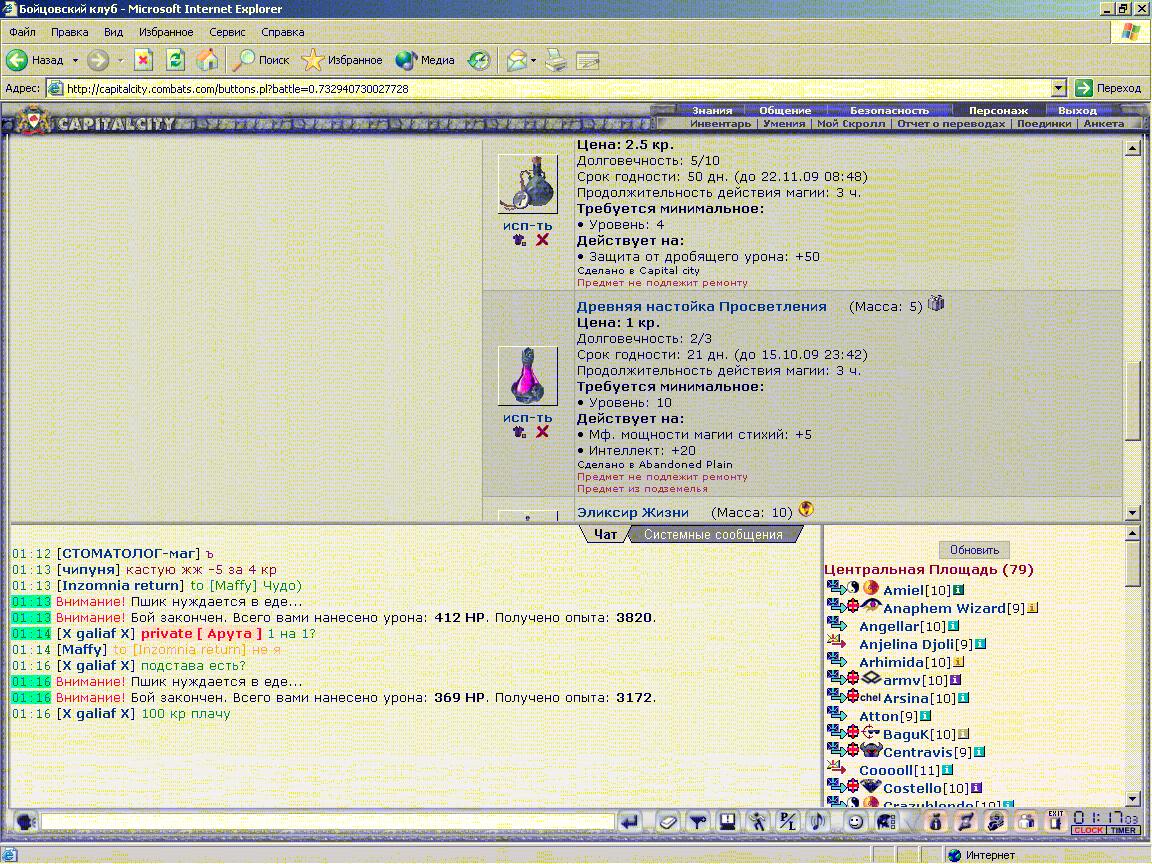This screenshot has width=1152, height=864.
Task: Toggle the TIMER mode button
Action: pos(1122,830)
